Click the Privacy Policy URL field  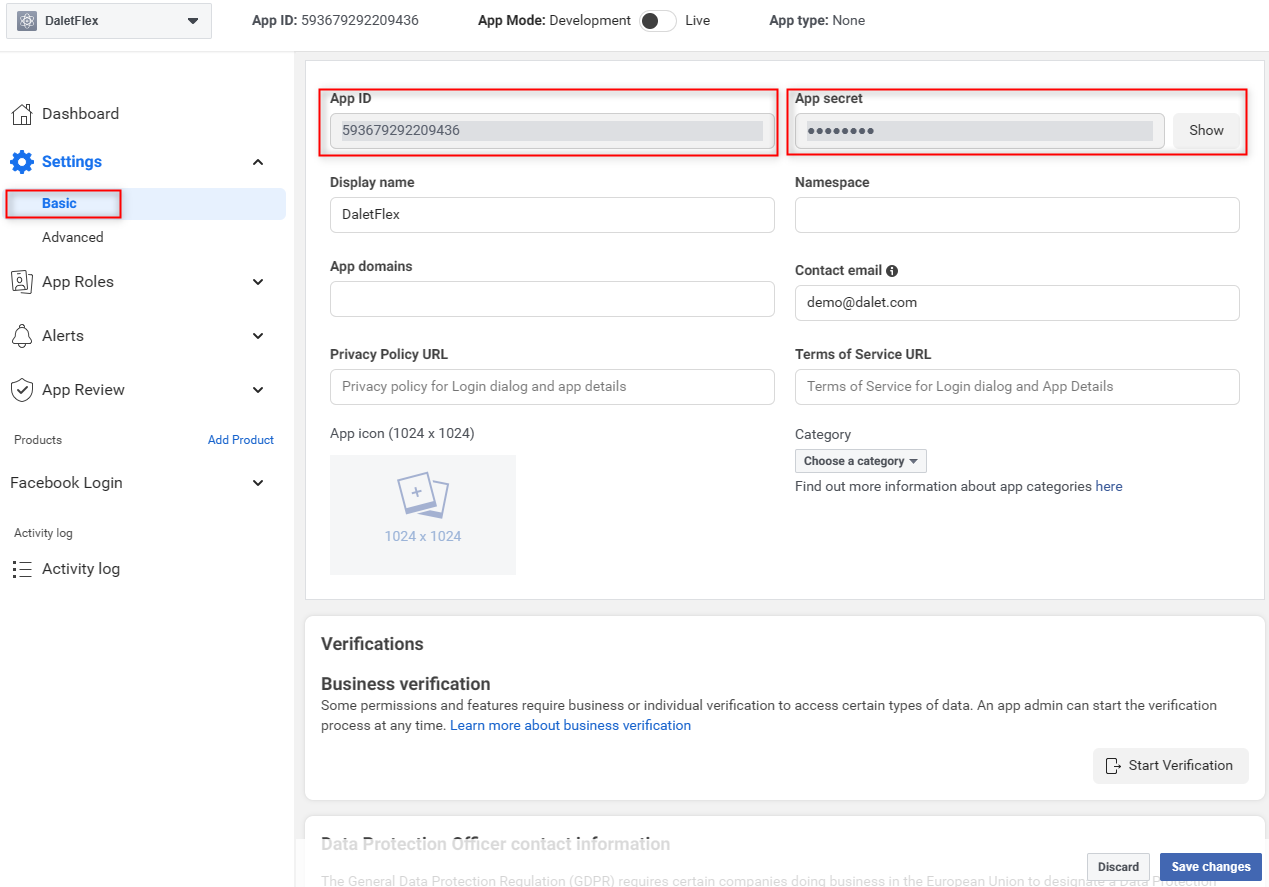[552, 387]
